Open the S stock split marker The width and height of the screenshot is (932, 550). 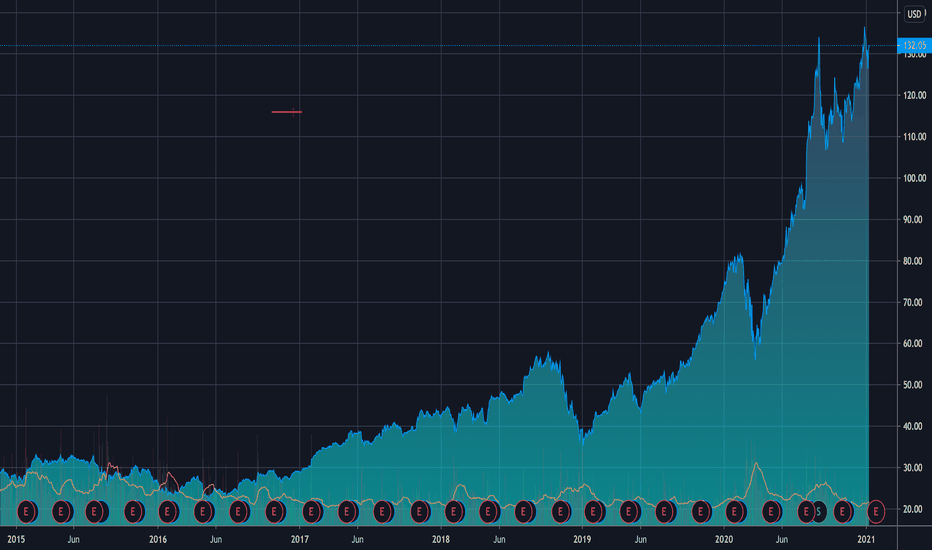coord(820,511)
